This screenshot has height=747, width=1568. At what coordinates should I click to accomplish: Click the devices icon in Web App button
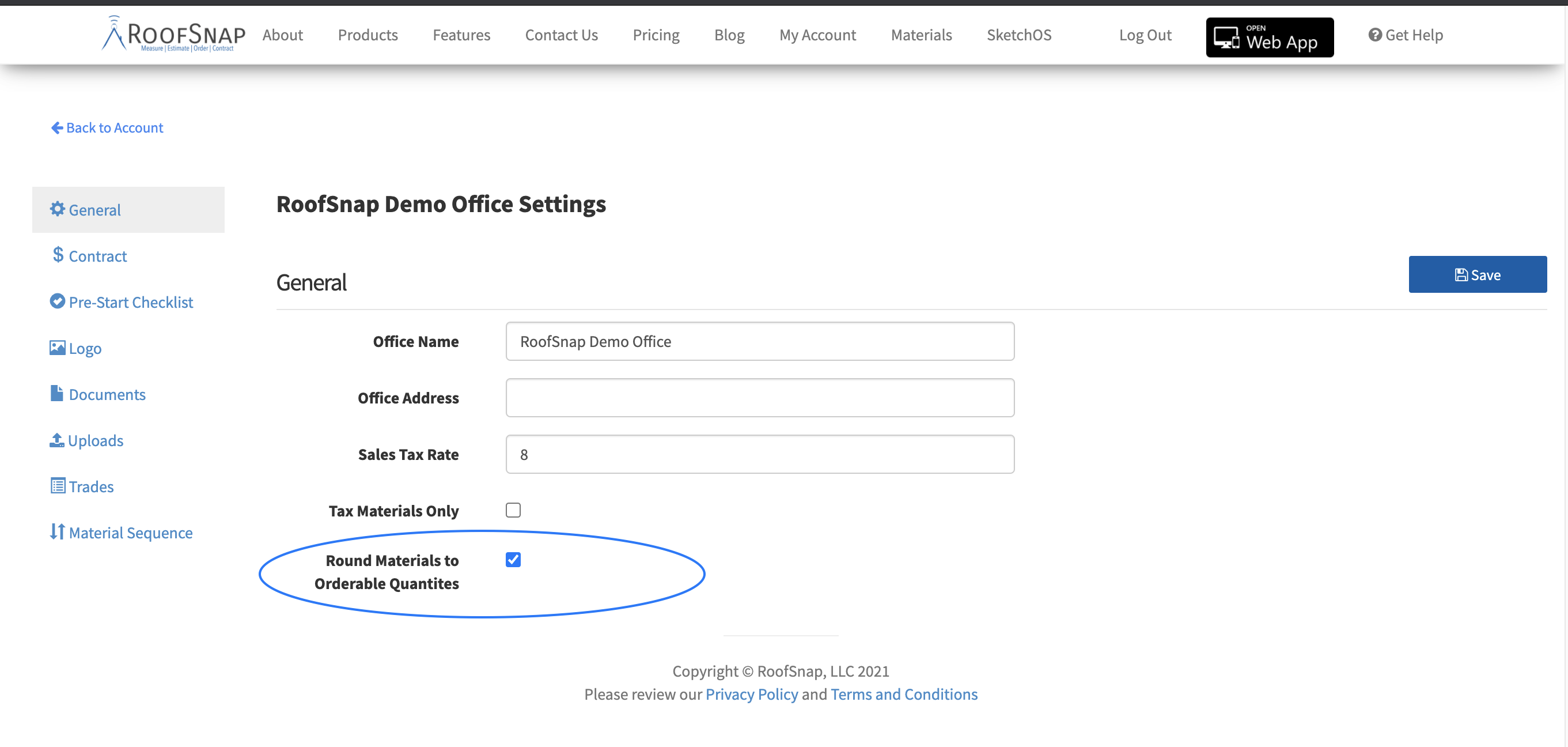(x=1226, y=38)
